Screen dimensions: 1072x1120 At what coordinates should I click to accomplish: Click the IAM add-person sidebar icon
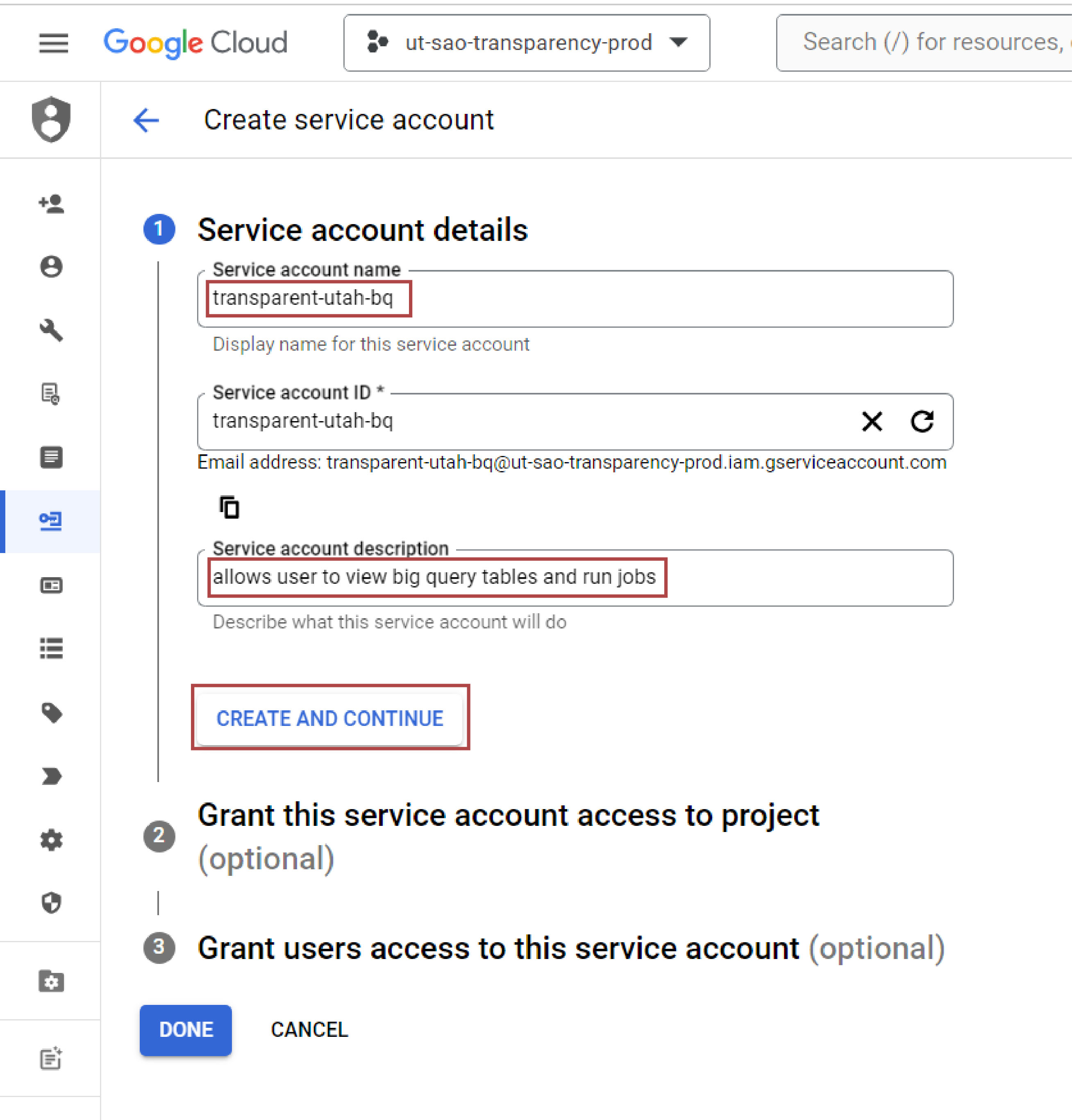click(52, 204)
